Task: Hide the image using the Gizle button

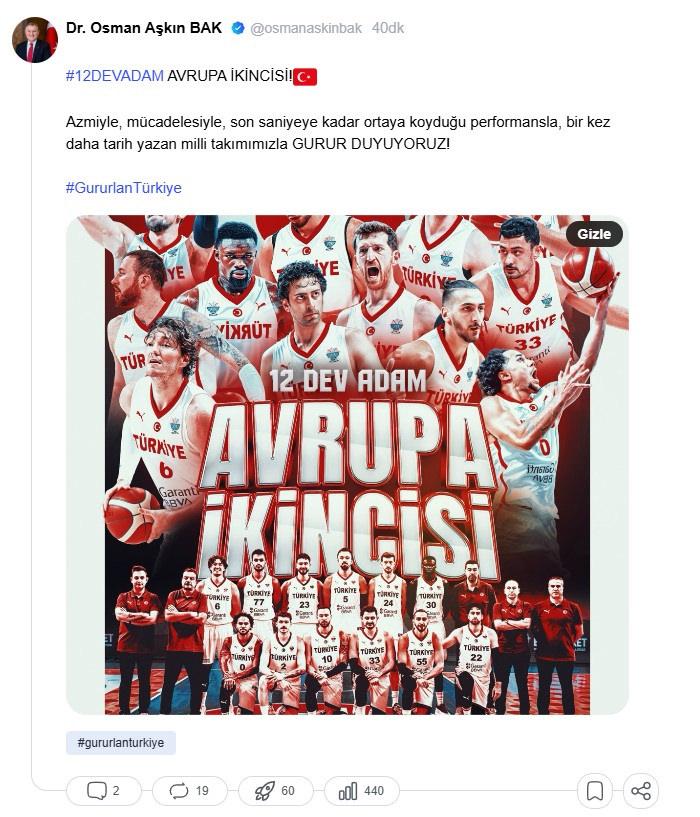Action: tap(594, 234)
